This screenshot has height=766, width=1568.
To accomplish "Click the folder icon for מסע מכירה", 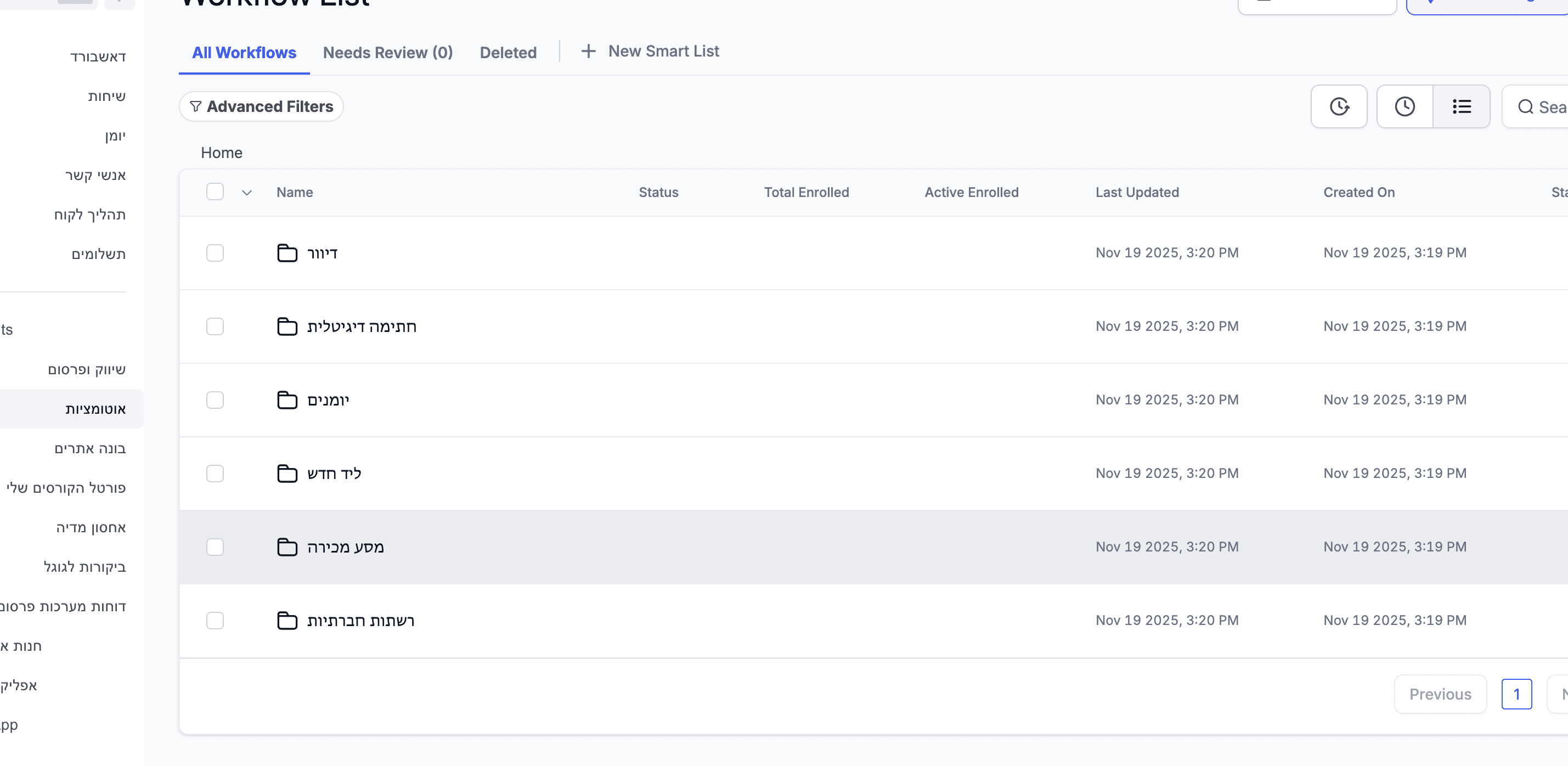I will pyautogui.click(x=287, y=547).
